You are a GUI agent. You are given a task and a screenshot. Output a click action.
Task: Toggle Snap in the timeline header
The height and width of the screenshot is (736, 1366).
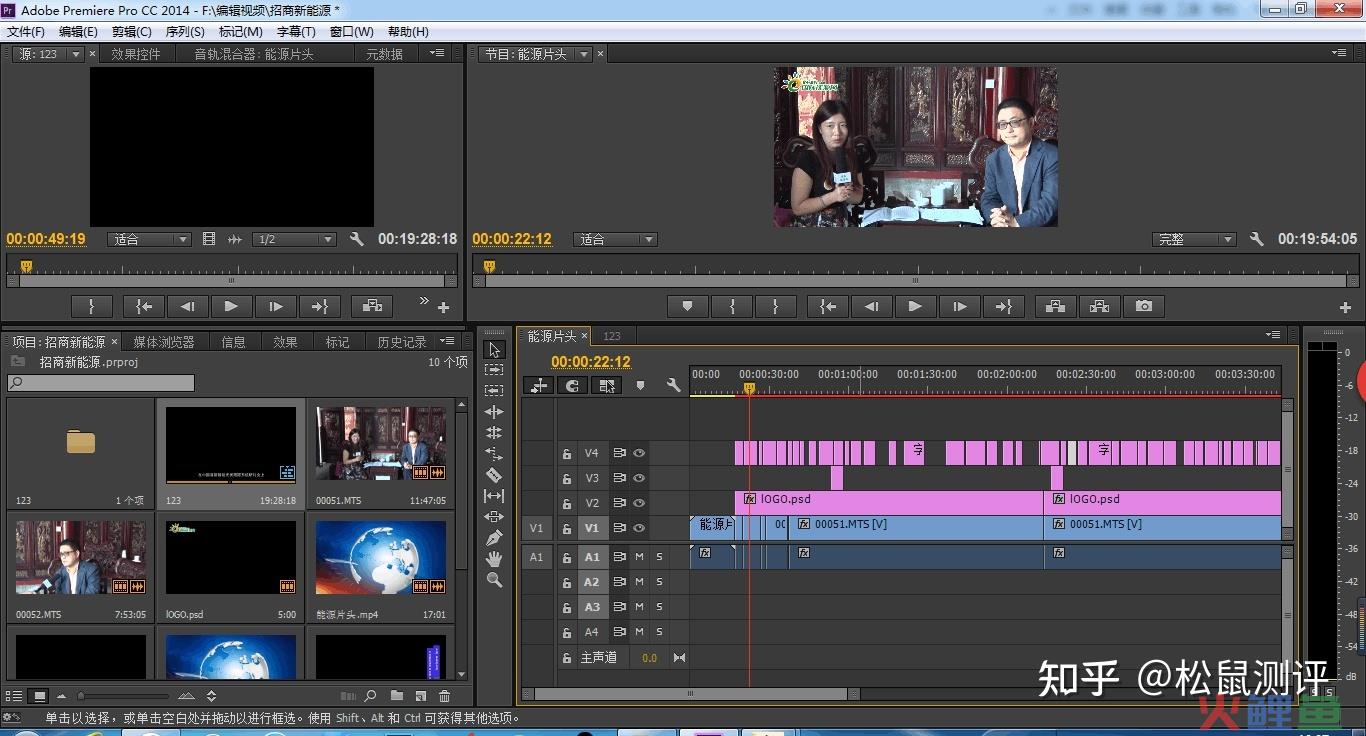pyautogui.click(x=573, y=385)
